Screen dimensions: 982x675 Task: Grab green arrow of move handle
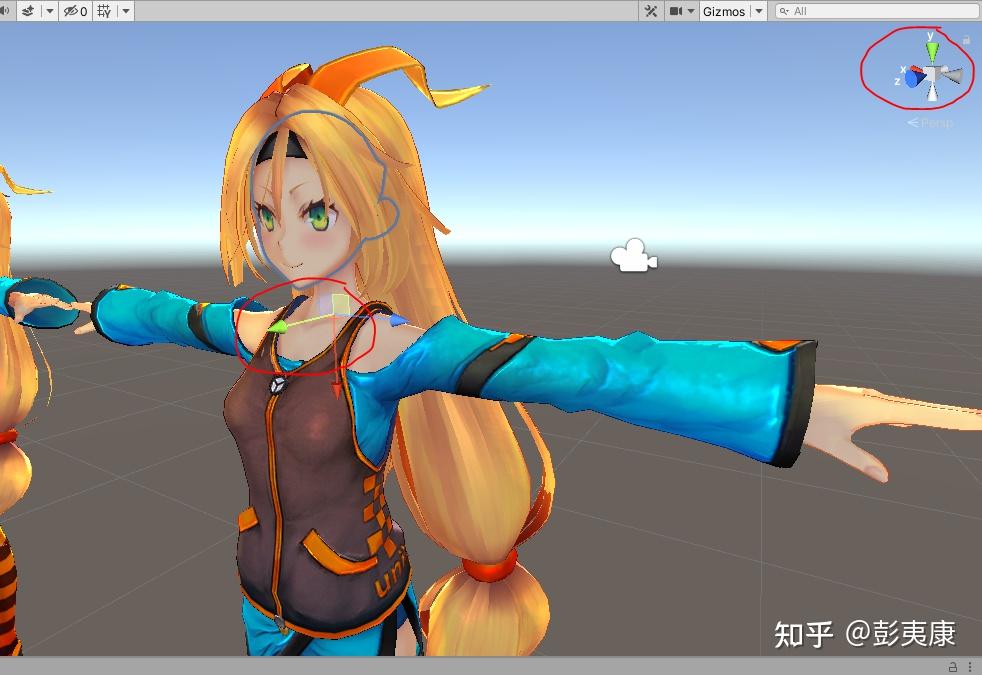click(277, 326)
